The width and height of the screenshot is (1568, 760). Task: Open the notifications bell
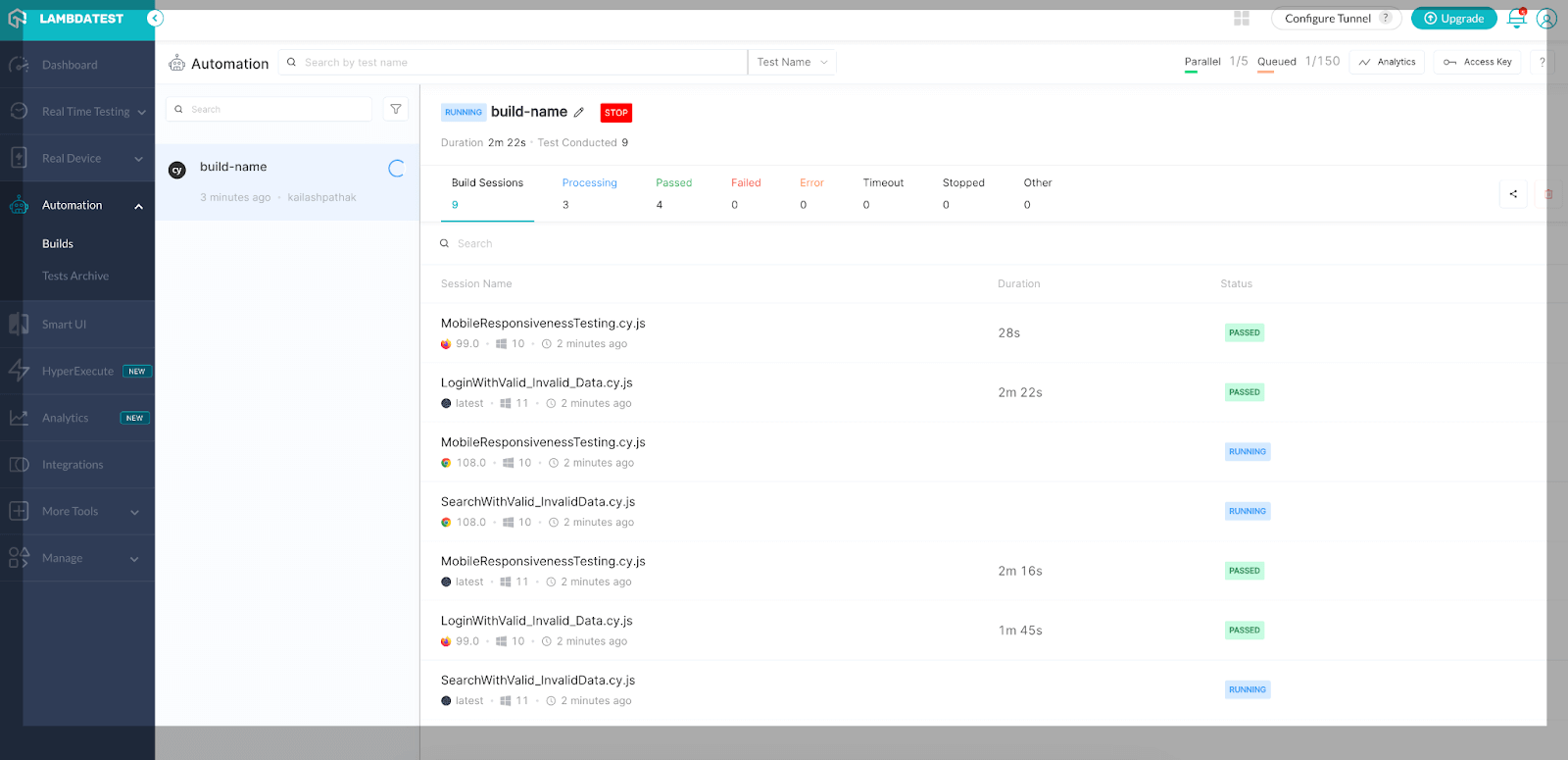pos(1516,19)
